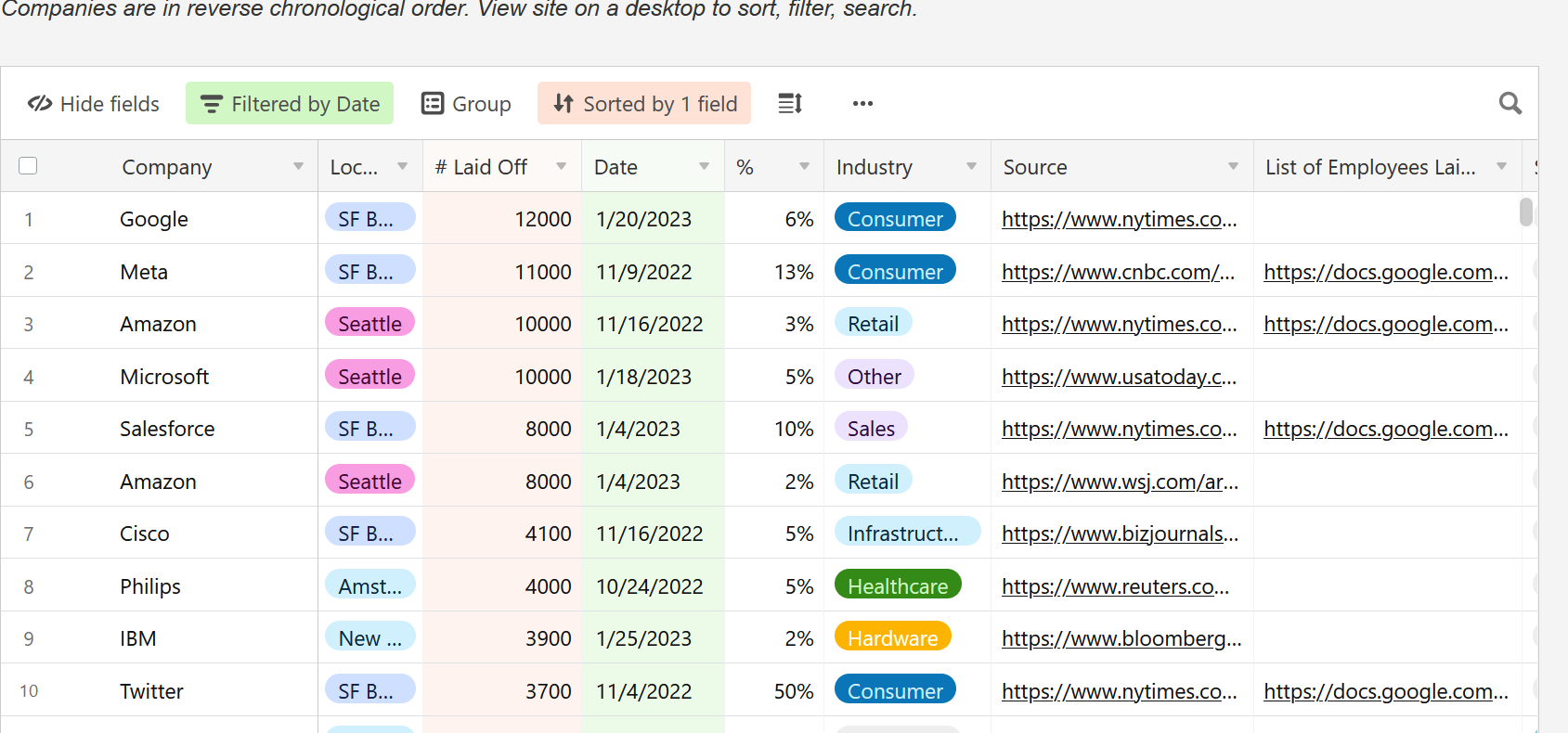
Task: Open Meta's docs.google.com employee list link
Action: click(1386, 272)
